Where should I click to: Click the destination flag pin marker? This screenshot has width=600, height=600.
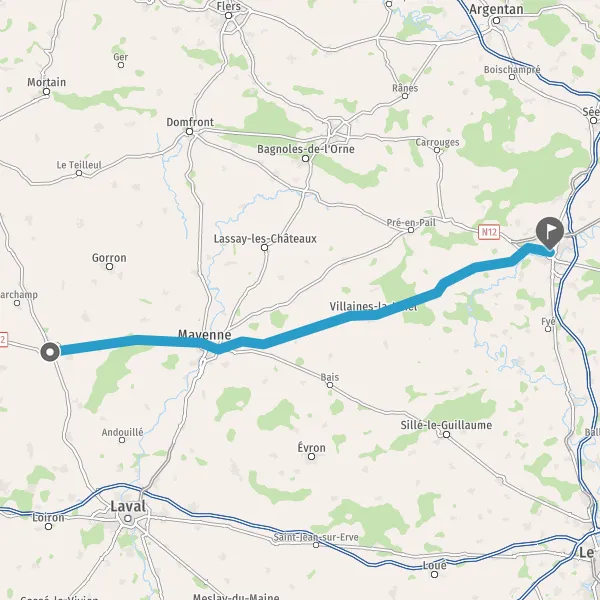[x=550, y=233]
